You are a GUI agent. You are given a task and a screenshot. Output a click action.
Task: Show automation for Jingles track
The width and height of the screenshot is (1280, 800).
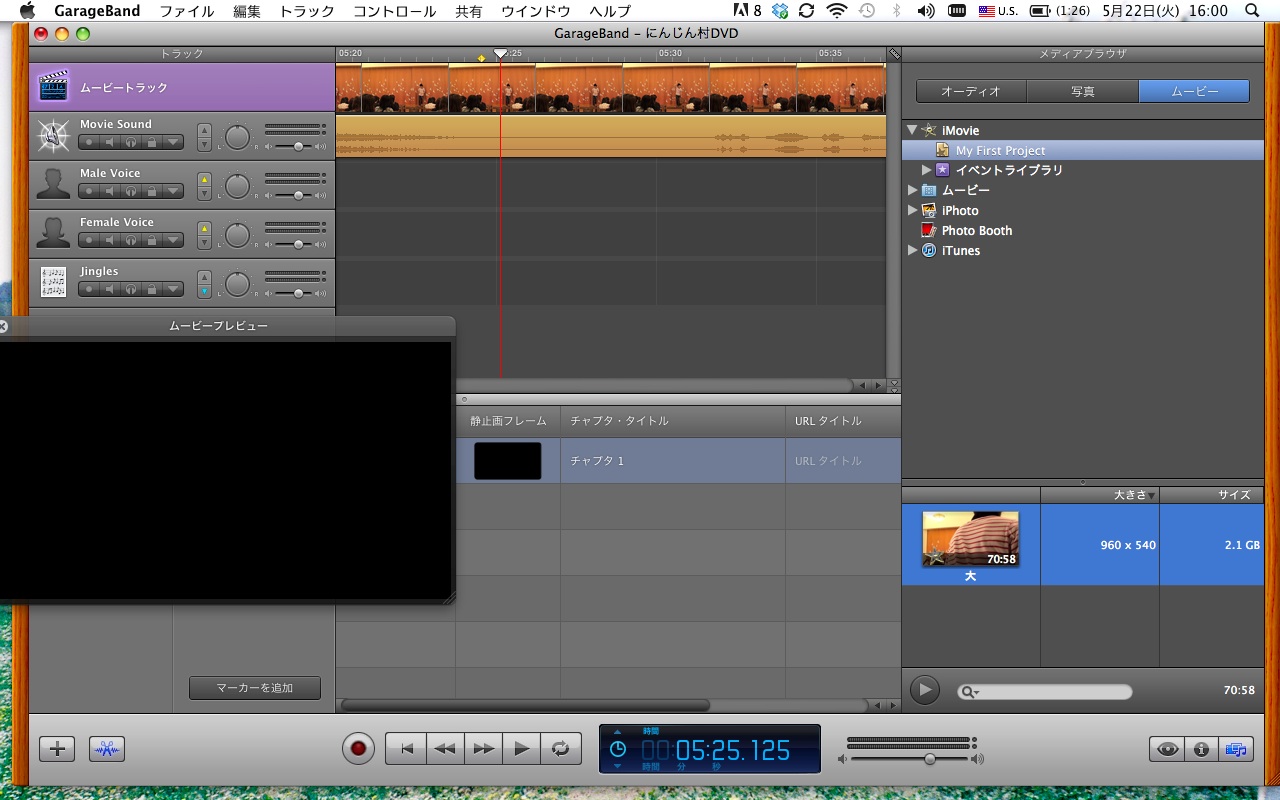point(174,289)
